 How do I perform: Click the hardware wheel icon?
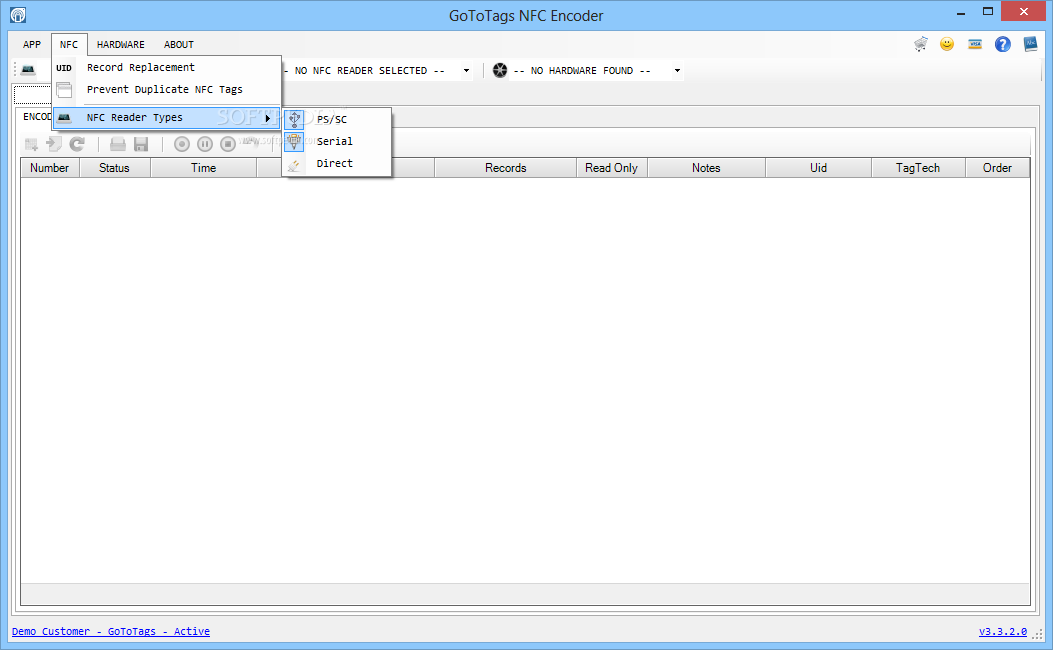click(x=500, y=70)
